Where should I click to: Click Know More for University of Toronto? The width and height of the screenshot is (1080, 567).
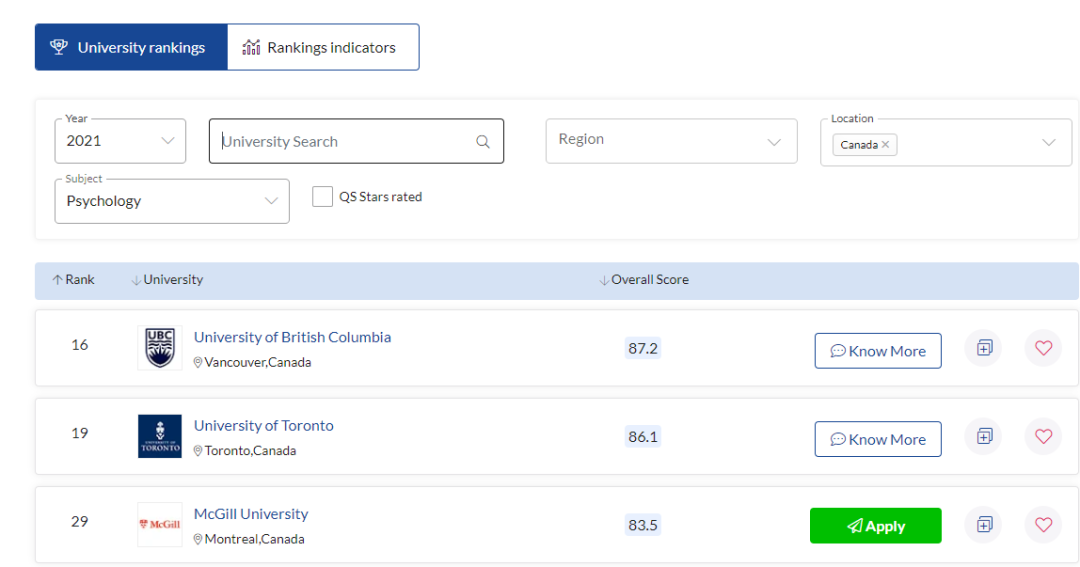pos(877,439)
